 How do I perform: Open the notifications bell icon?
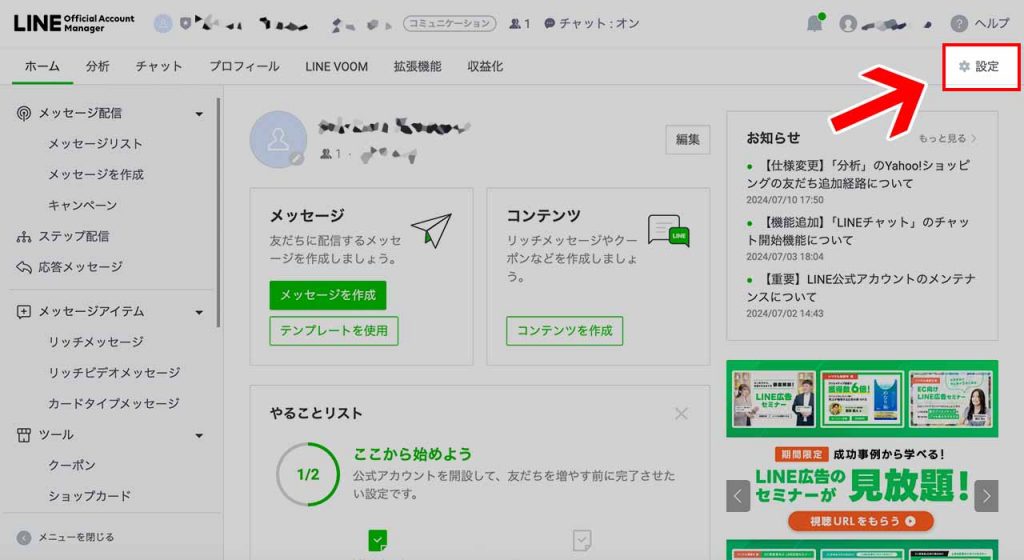(x=814, y=23)
